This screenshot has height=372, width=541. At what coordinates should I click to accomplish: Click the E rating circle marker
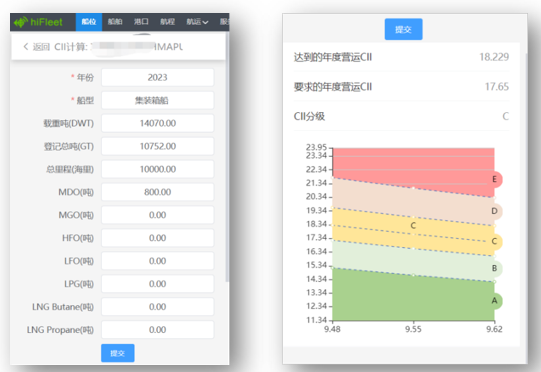coord(495,179)
